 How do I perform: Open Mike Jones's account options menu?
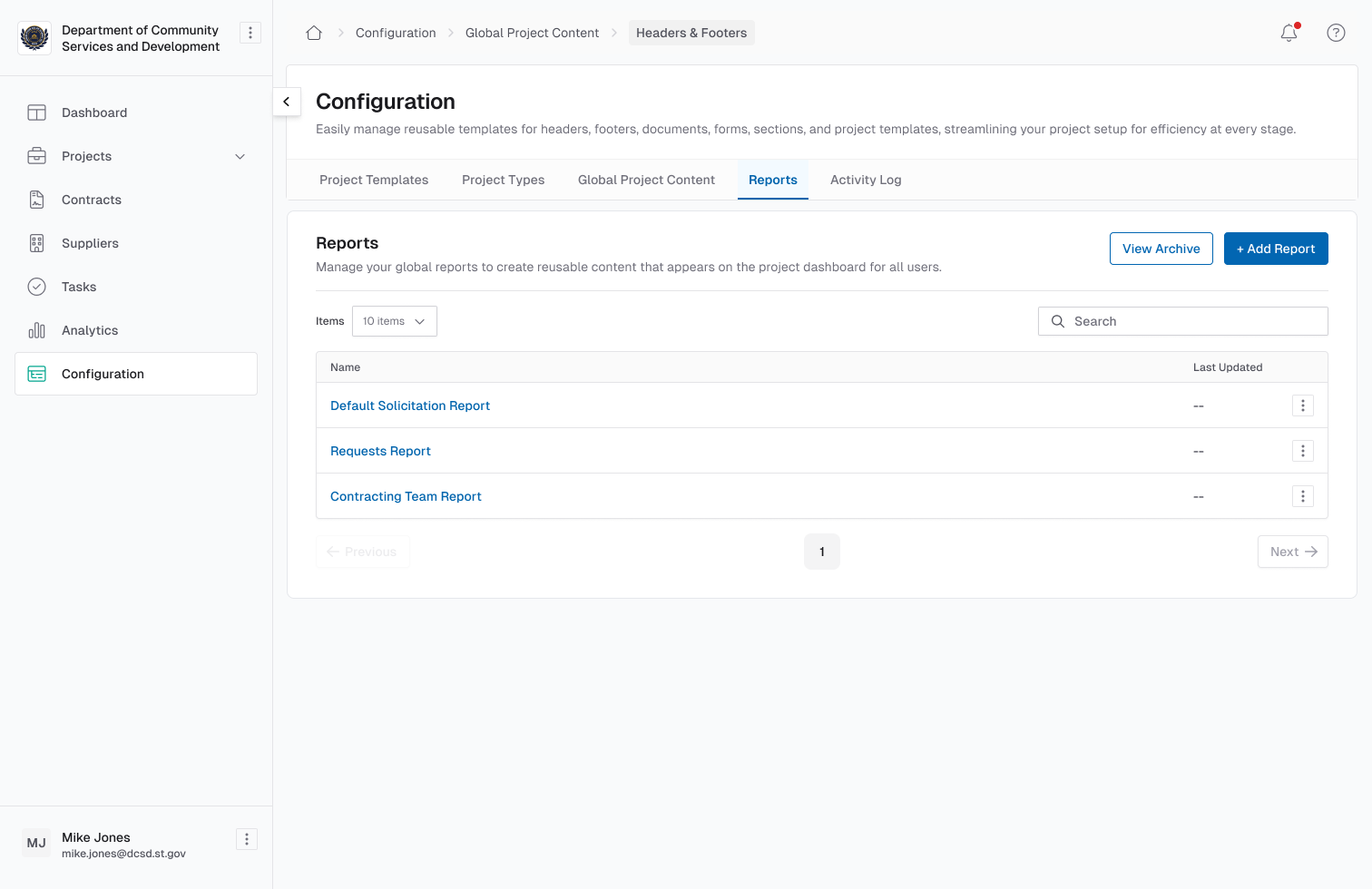pos(246,839)
